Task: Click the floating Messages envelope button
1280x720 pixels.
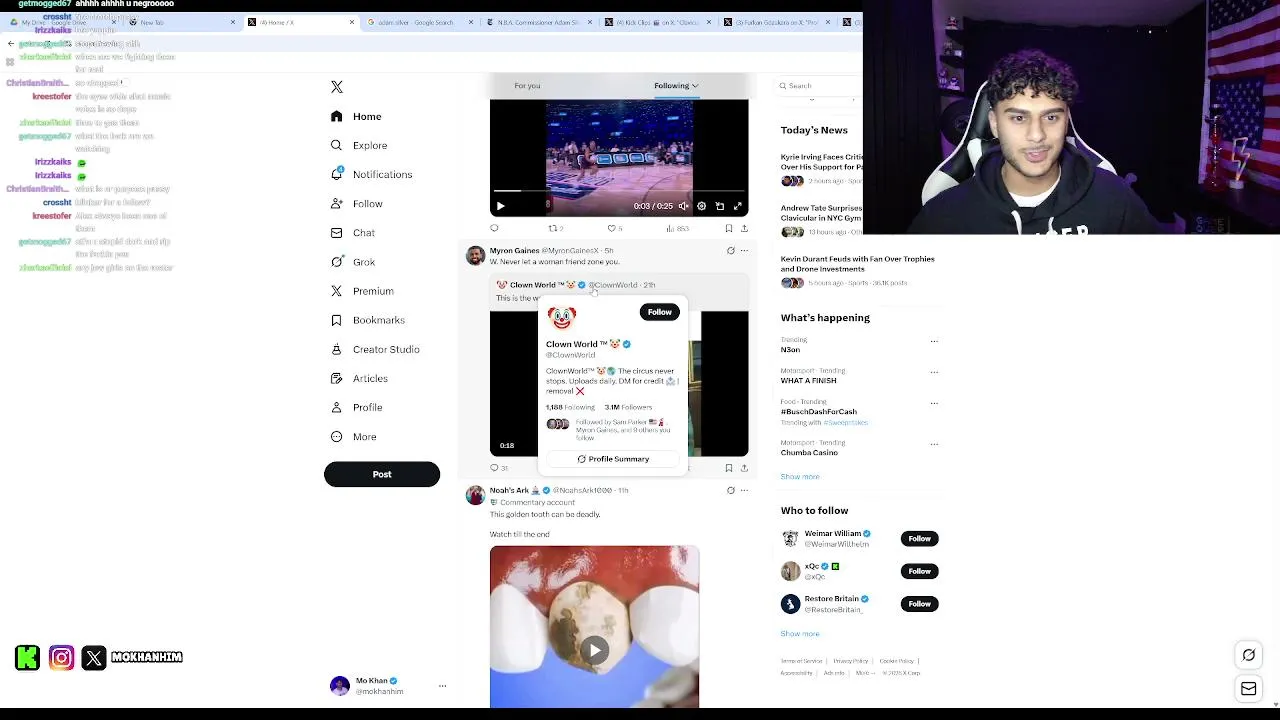Action: (x=1249, y=689)
